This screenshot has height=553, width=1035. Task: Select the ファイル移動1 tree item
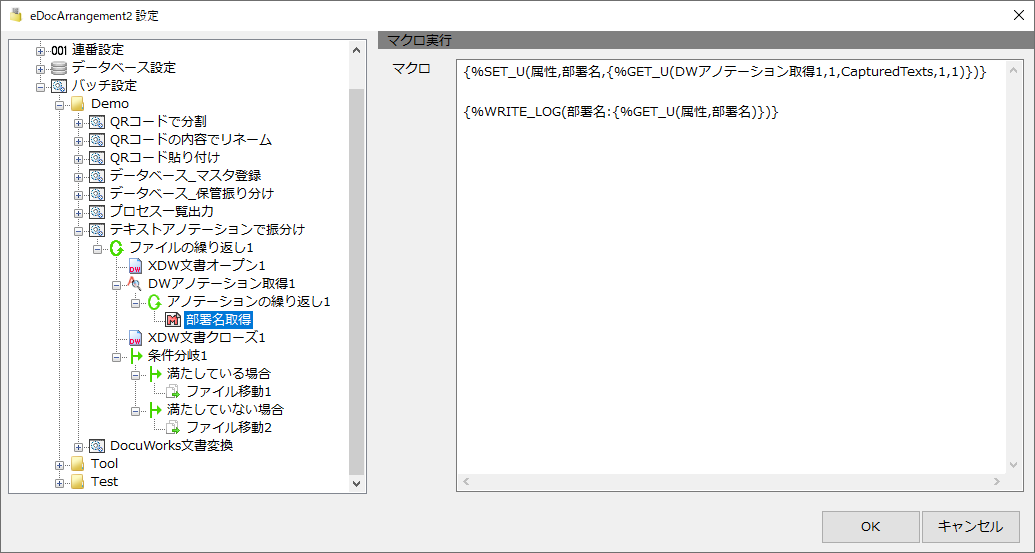(x=229, y=392)
